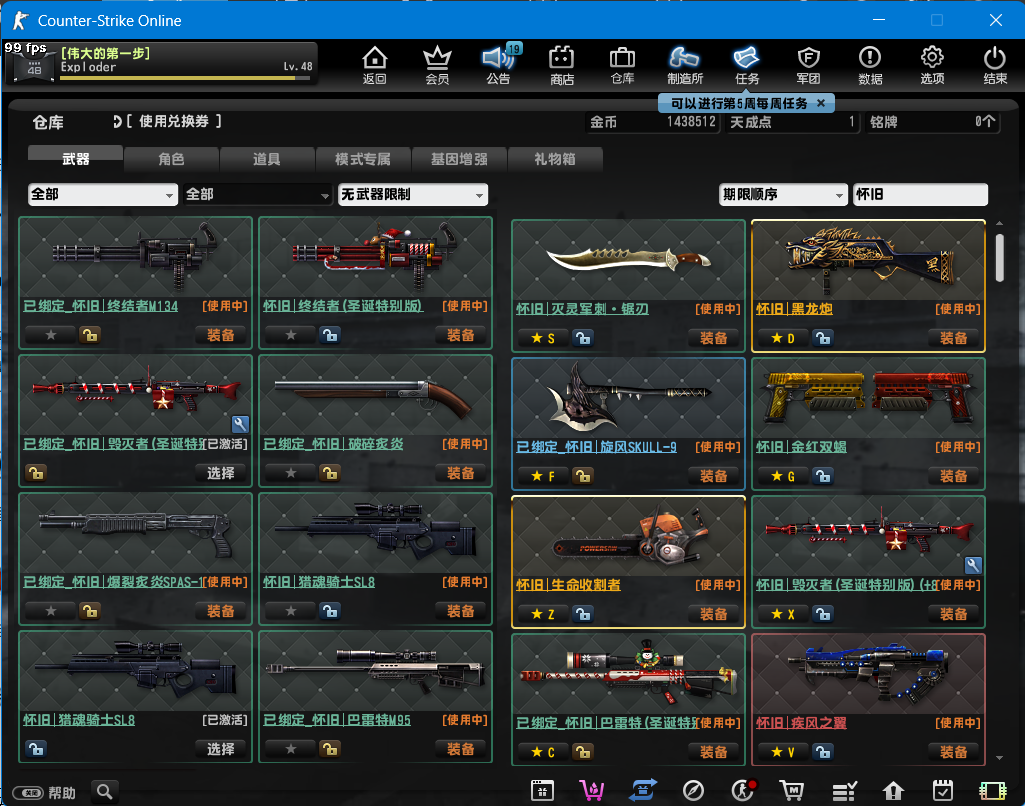Image resolution: width=1025 pixels, height=806 pixels.
Task: Click the wrench icon on 已绑定 毁灭者 card
Action: 240,424
